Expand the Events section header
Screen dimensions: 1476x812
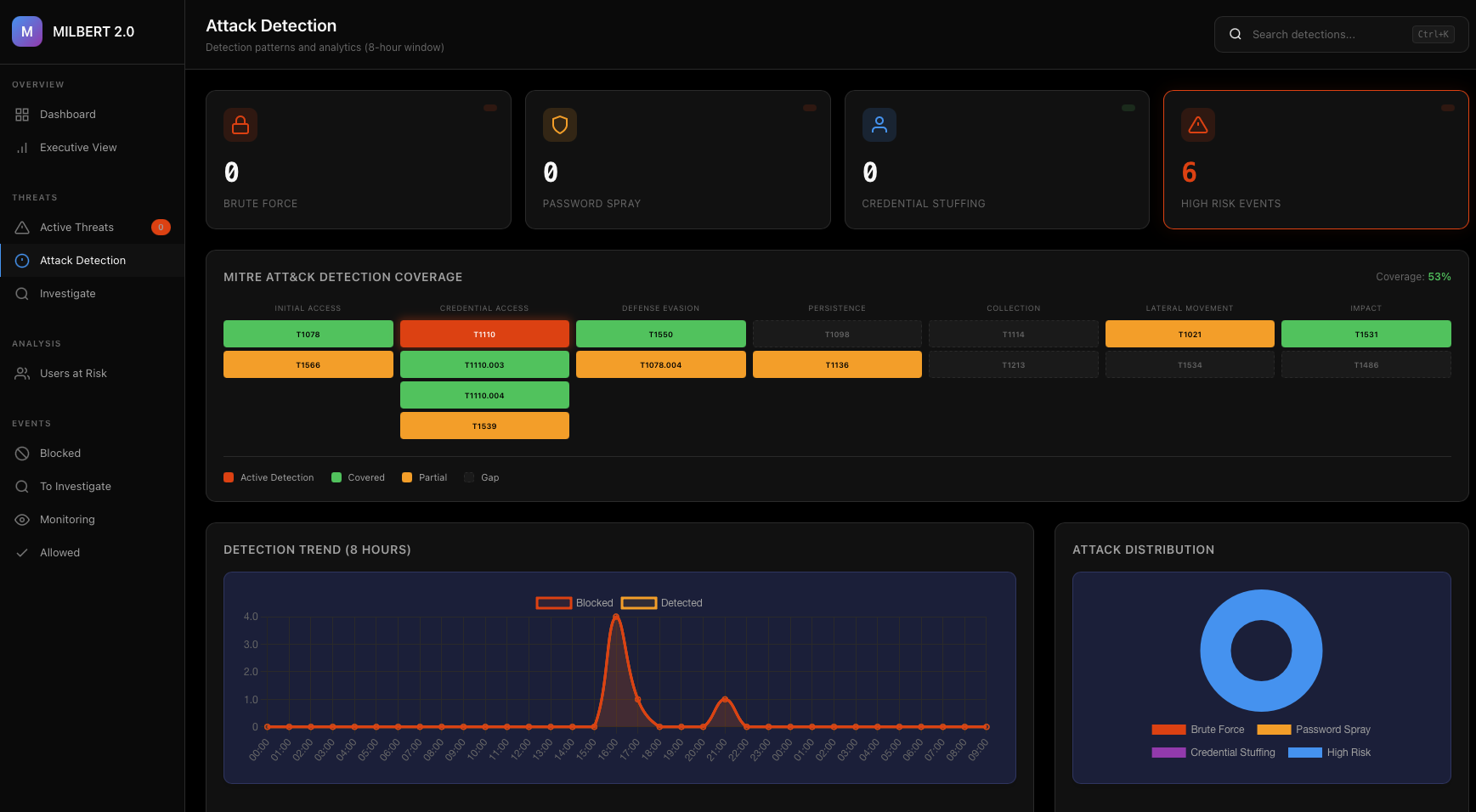tap(31, 423)
